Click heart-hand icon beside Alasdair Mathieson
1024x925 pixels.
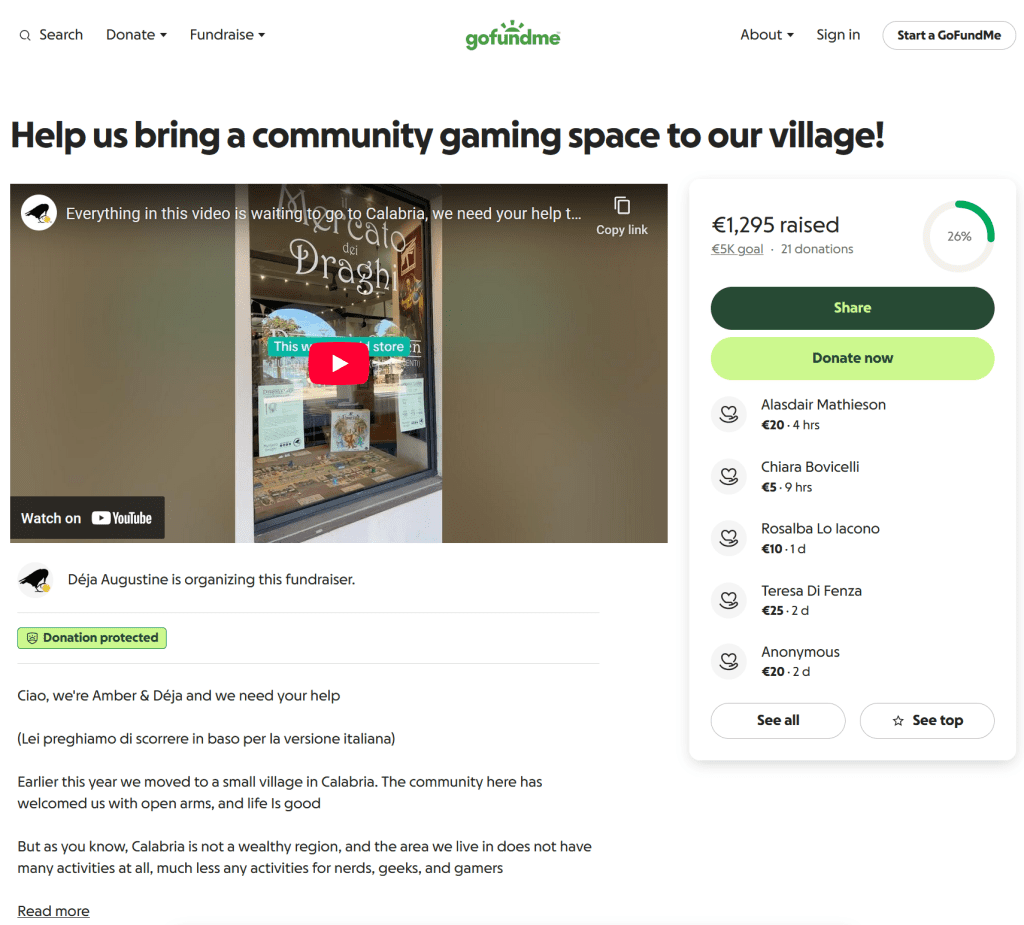coord(729,414)
